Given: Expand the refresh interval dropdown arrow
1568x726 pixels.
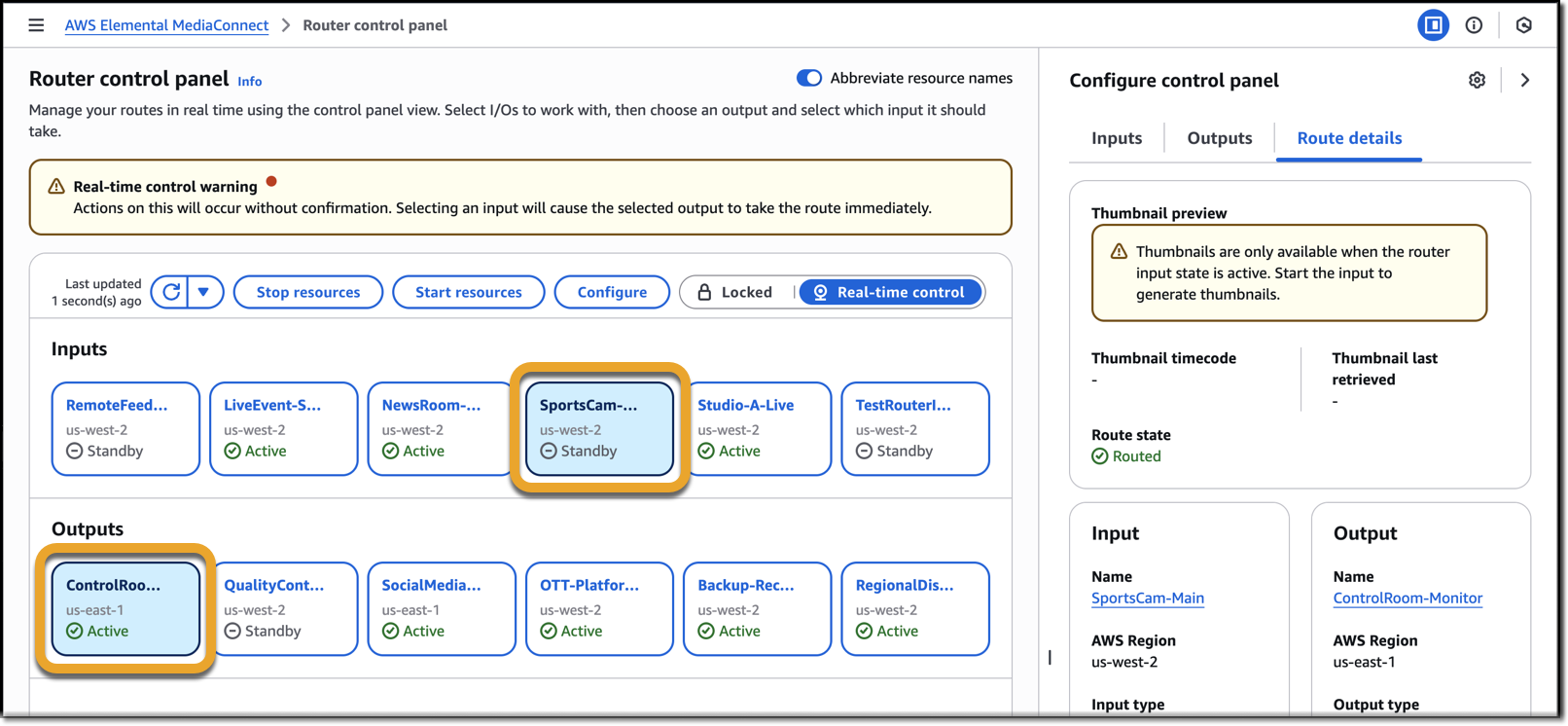Looking at the screenshot, I should click(204, 292).
